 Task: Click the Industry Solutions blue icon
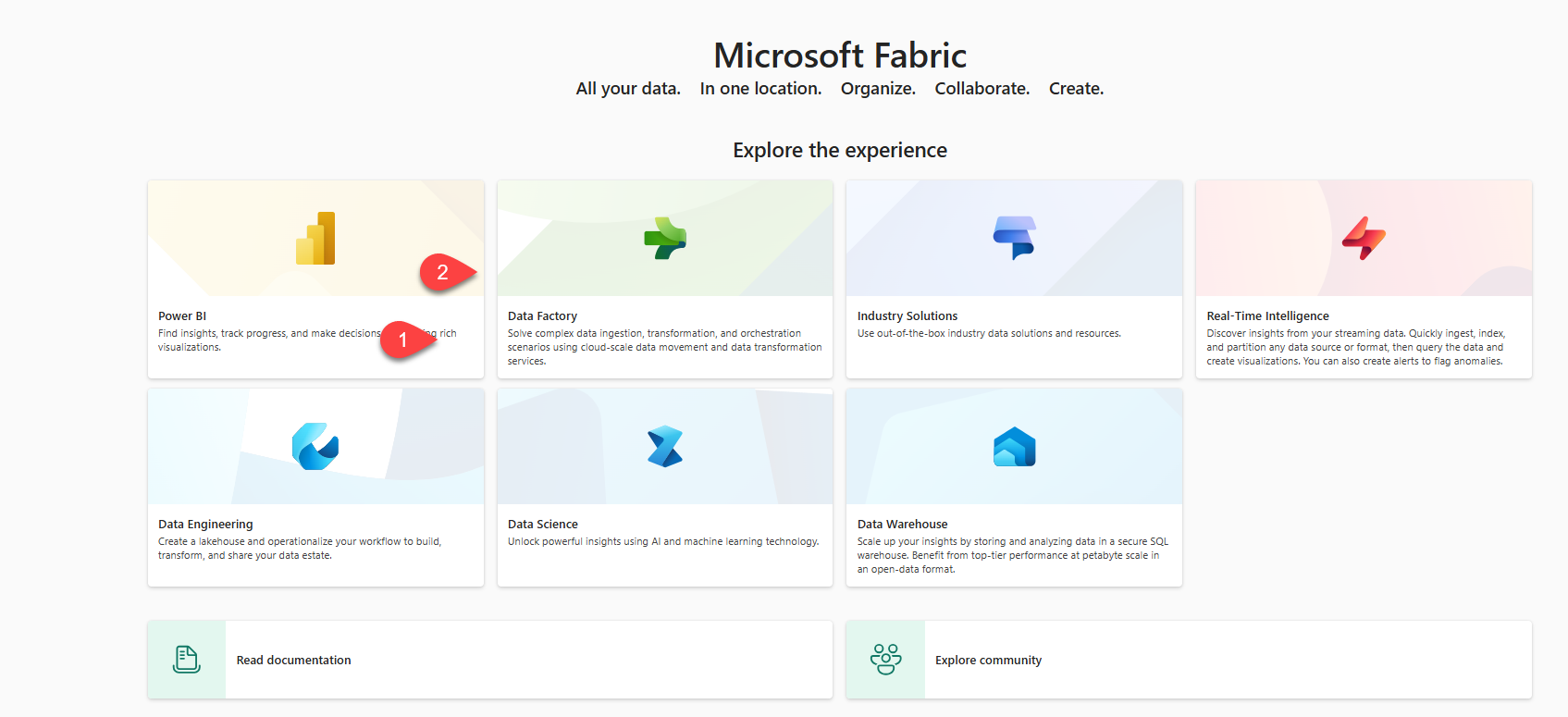(x=1015, y=239)
